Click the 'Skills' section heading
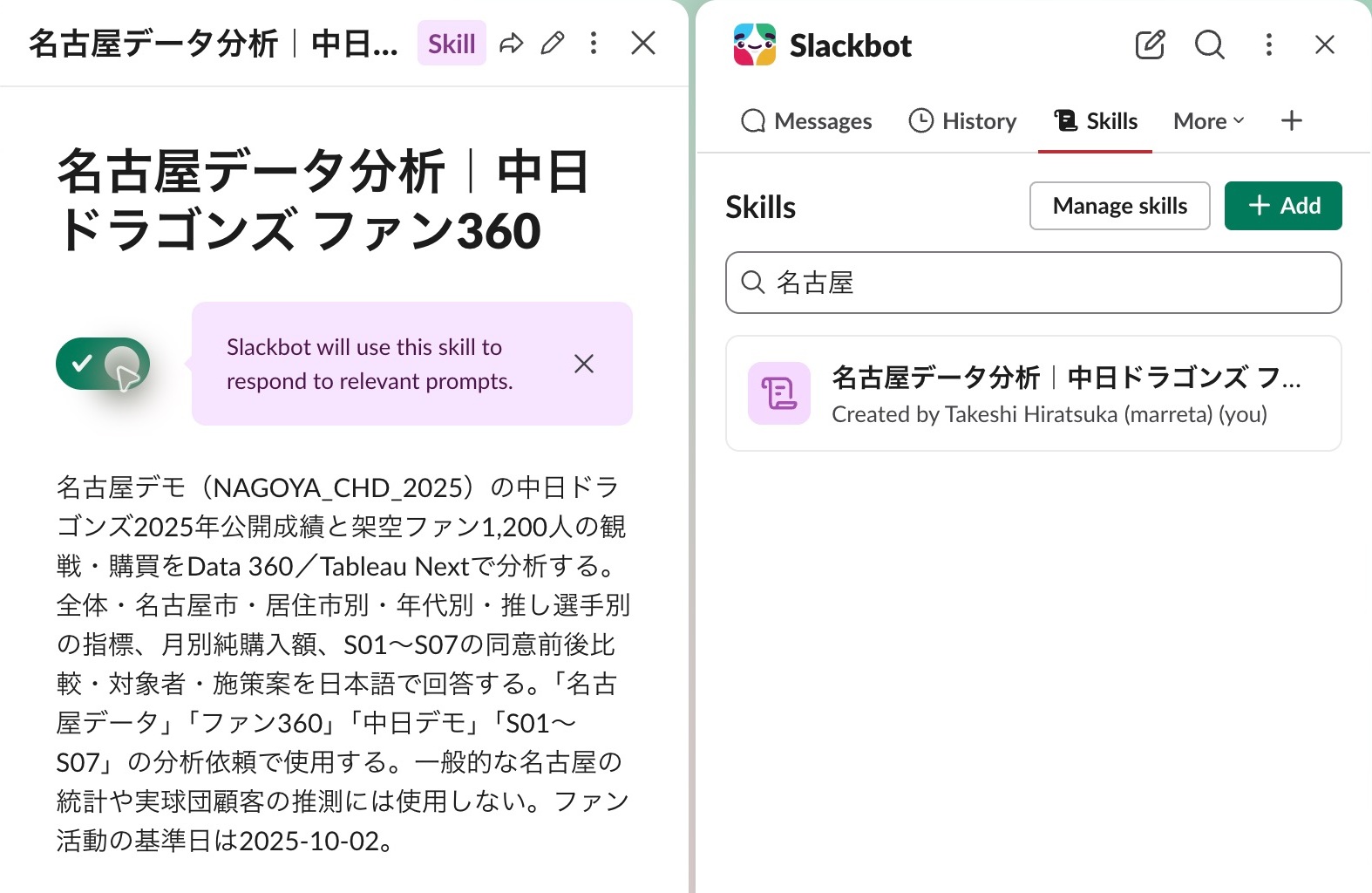The width and height of the screenshot is (1372, 893). click(761, 208)
